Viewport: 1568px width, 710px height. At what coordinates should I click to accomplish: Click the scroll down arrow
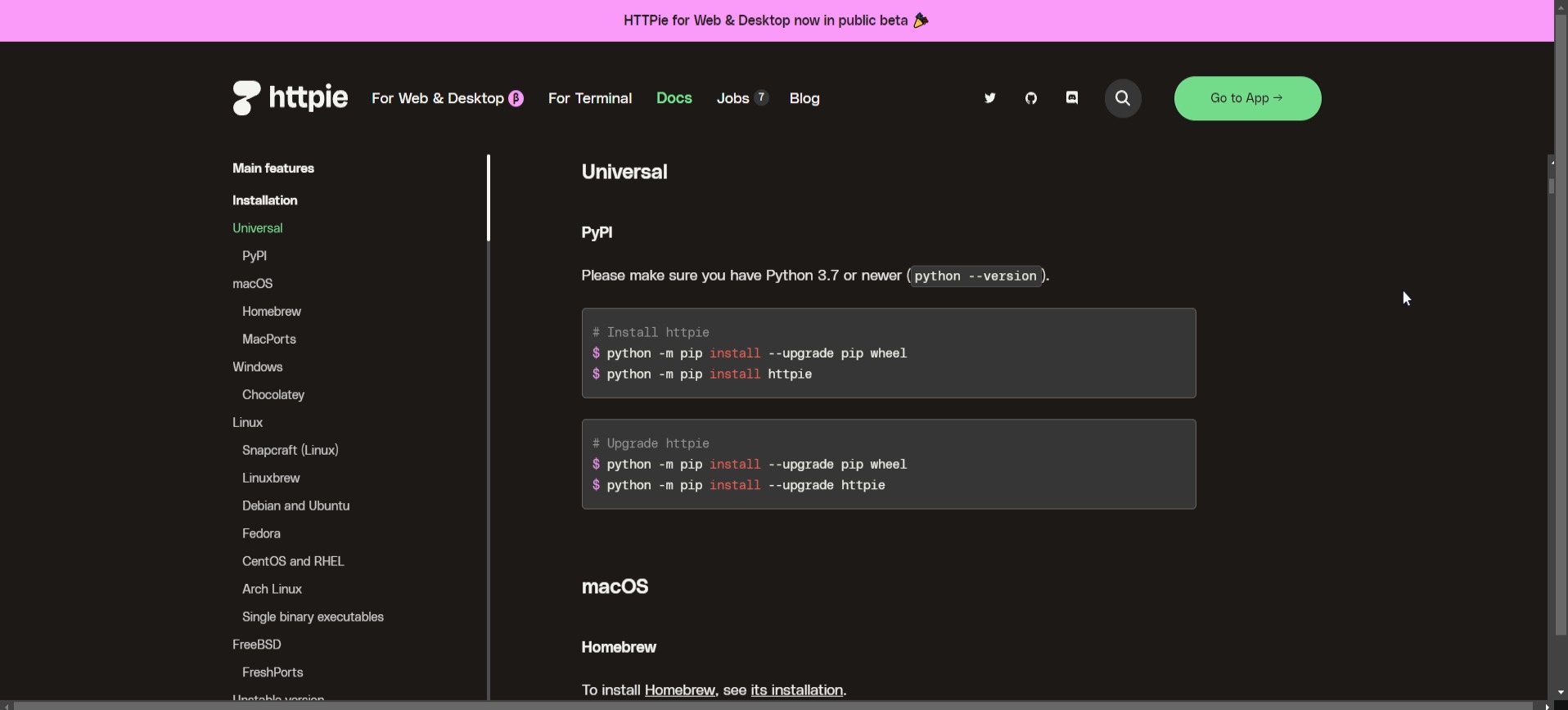click(x=1561, y=693)
